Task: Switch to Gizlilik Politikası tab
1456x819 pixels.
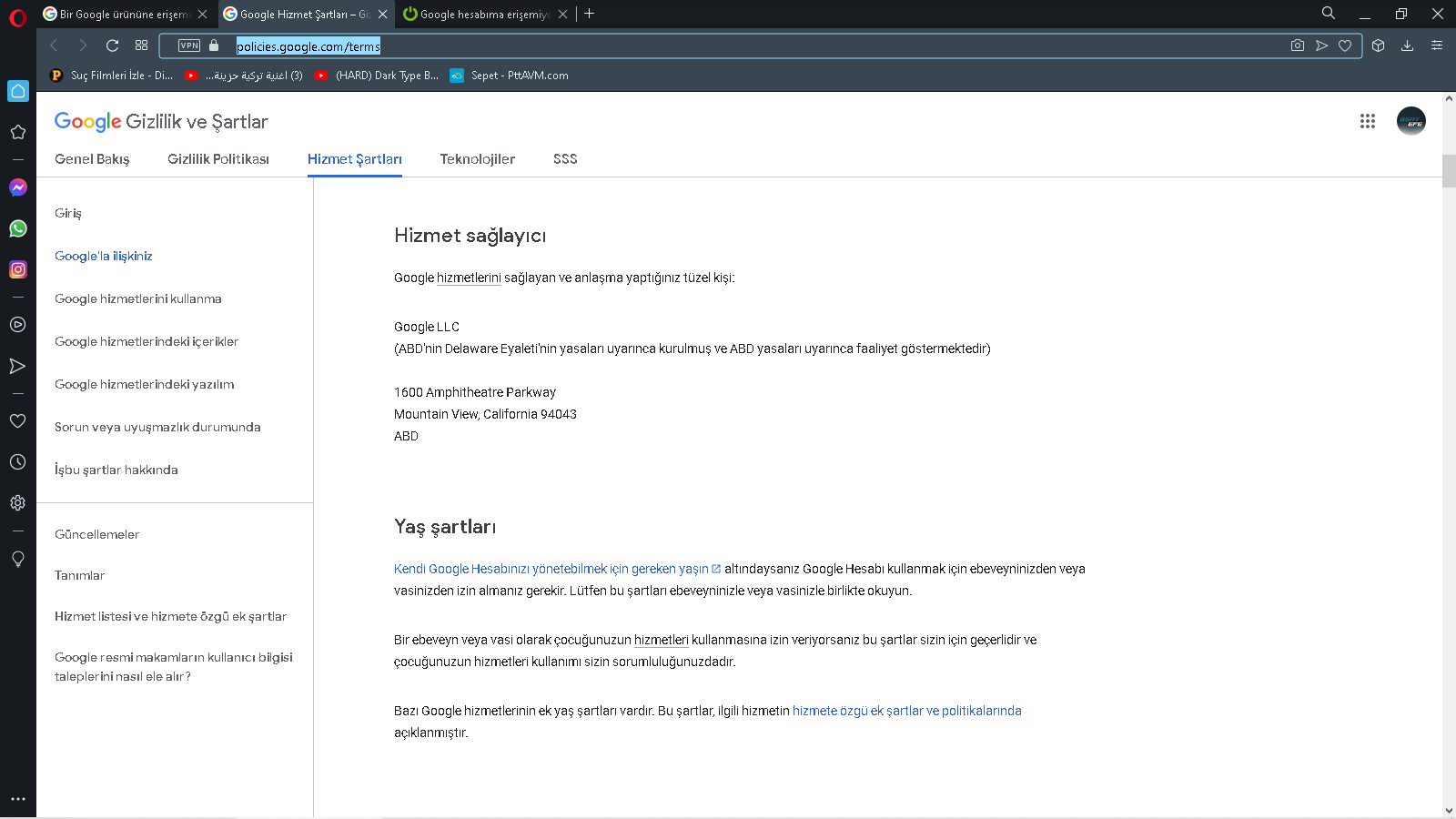Action: 218,159
